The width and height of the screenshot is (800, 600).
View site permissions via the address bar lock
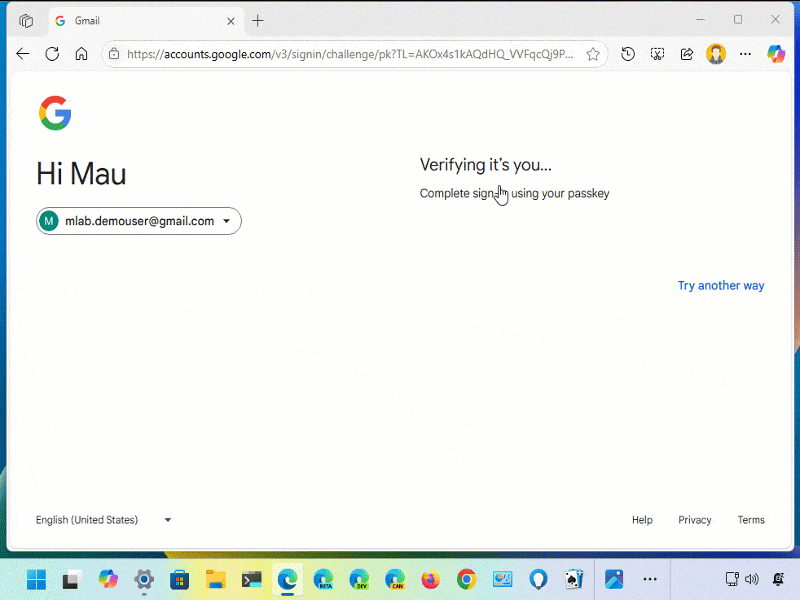114,54
